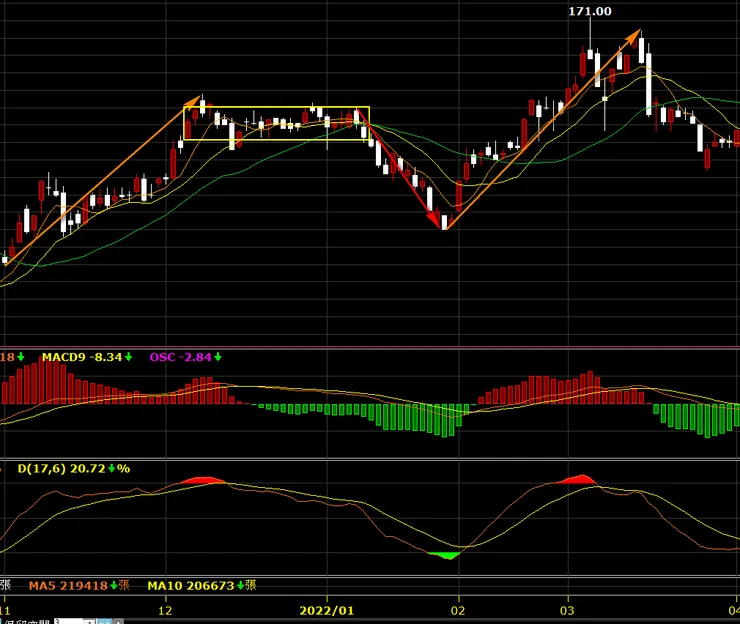Click the 02 month axis label
The width and height of the screenshot is (740, 624).
(x=458, y=611)
